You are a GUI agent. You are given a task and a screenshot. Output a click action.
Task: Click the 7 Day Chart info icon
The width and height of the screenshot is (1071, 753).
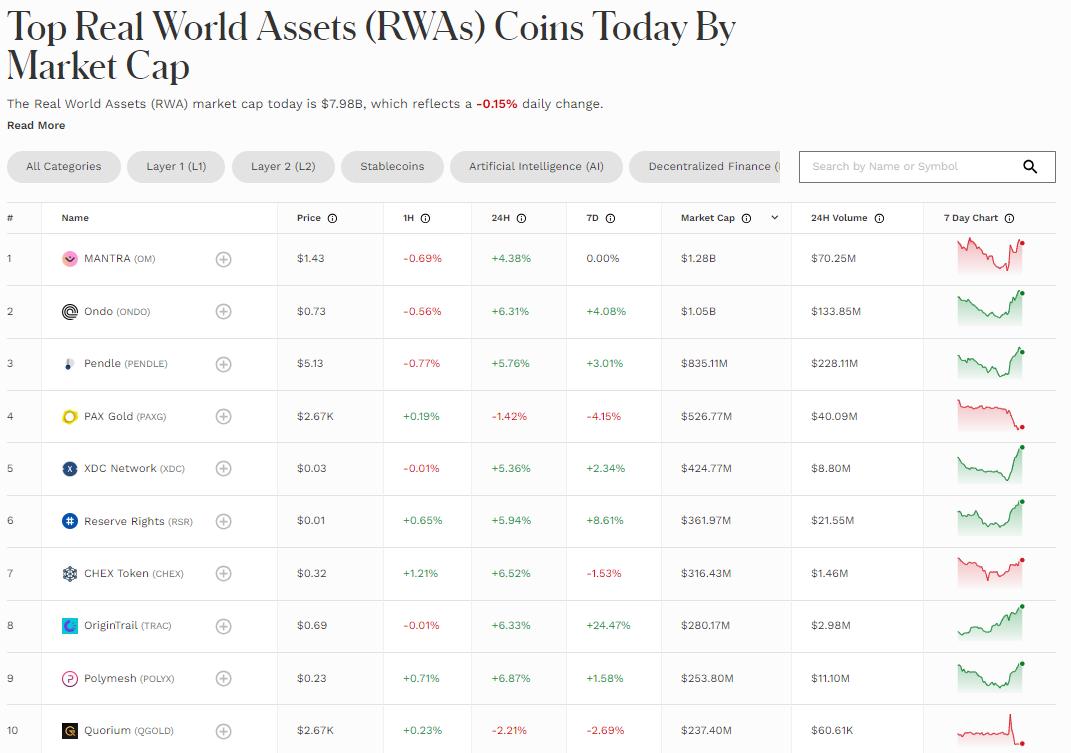(x=1010, y=219)
